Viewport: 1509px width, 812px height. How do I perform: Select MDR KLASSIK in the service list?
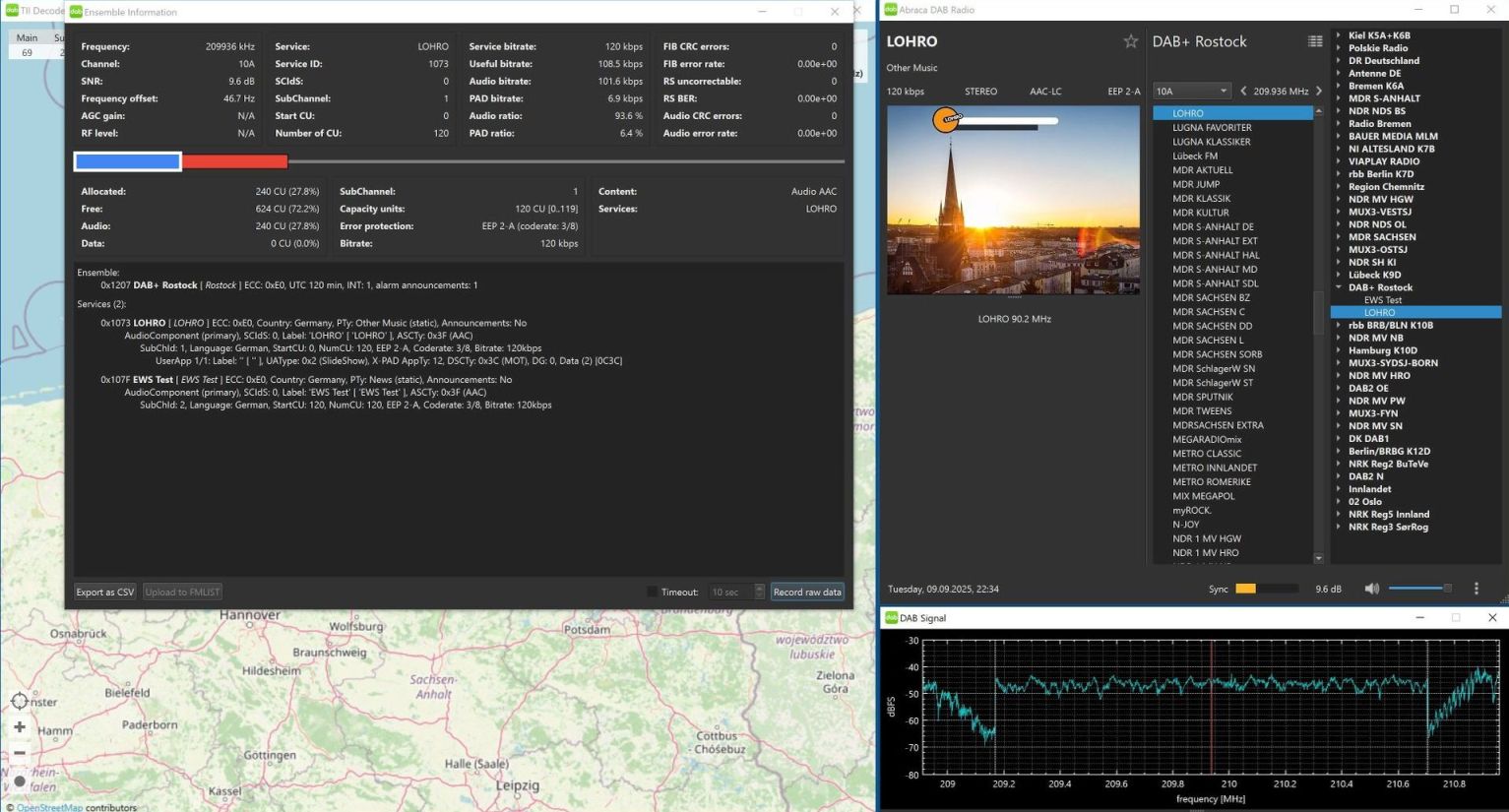1201,199
